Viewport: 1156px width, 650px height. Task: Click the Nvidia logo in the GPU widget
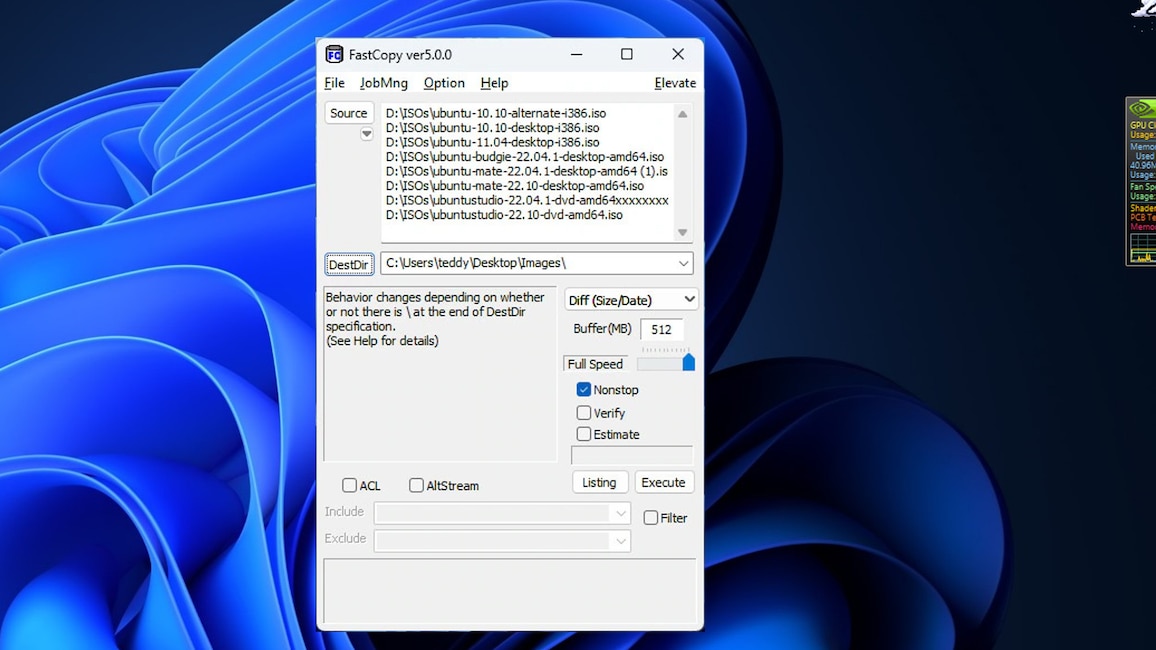point(1143,109)
